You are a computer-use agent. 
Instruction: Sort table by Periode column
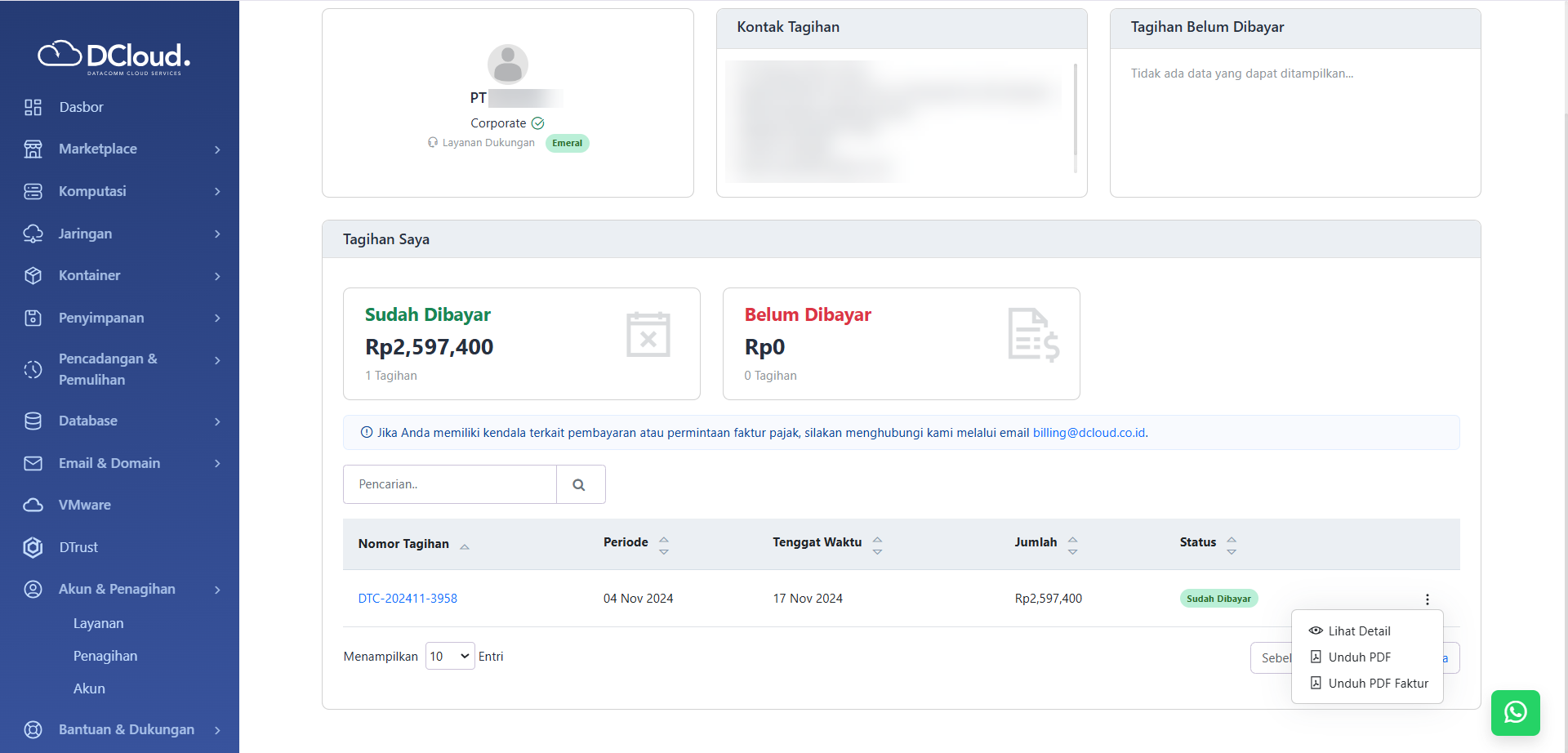(x=663, y=545)
